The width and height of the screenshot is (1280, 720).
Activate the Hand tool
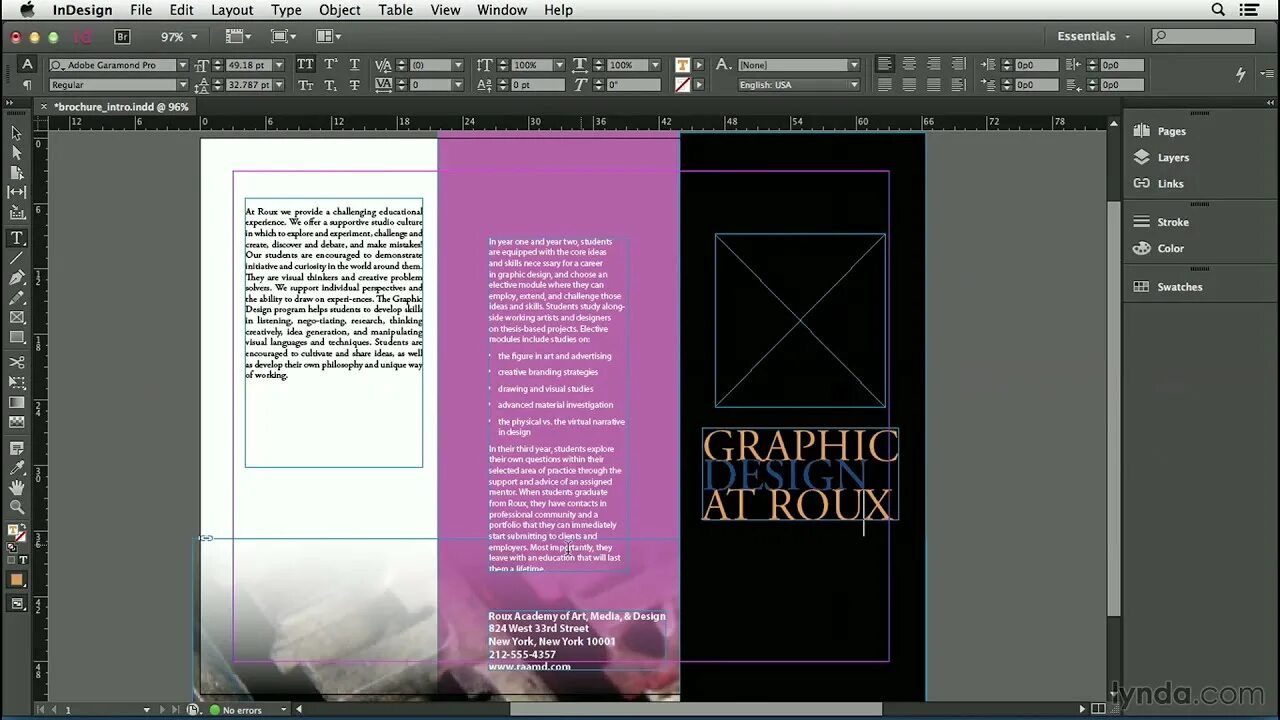coord(17,487)
